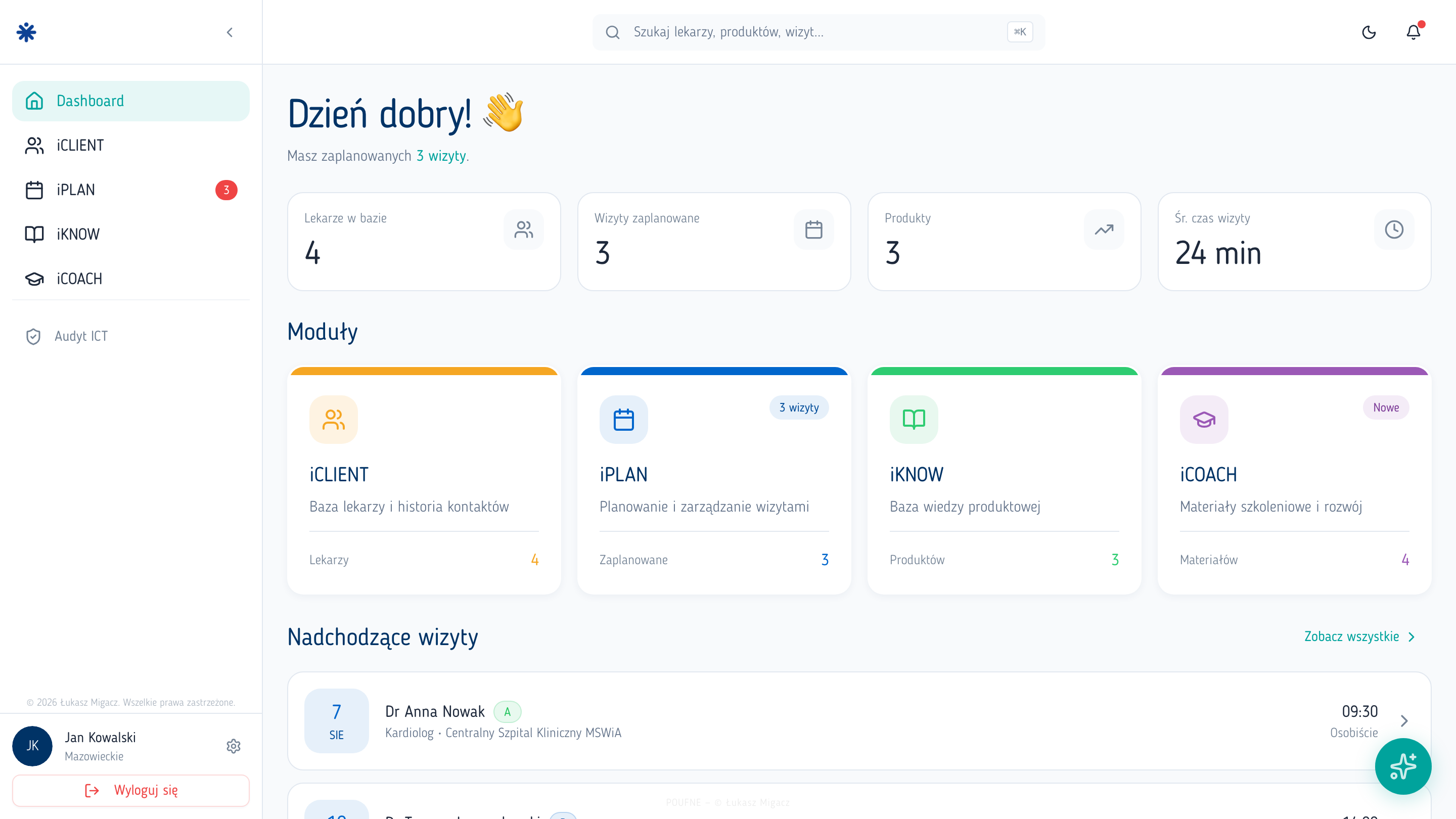The image size is (1456, 819).
Task: Click the 'Produktów' count in iKNOW card
Action: click(x=1115, y=560)
